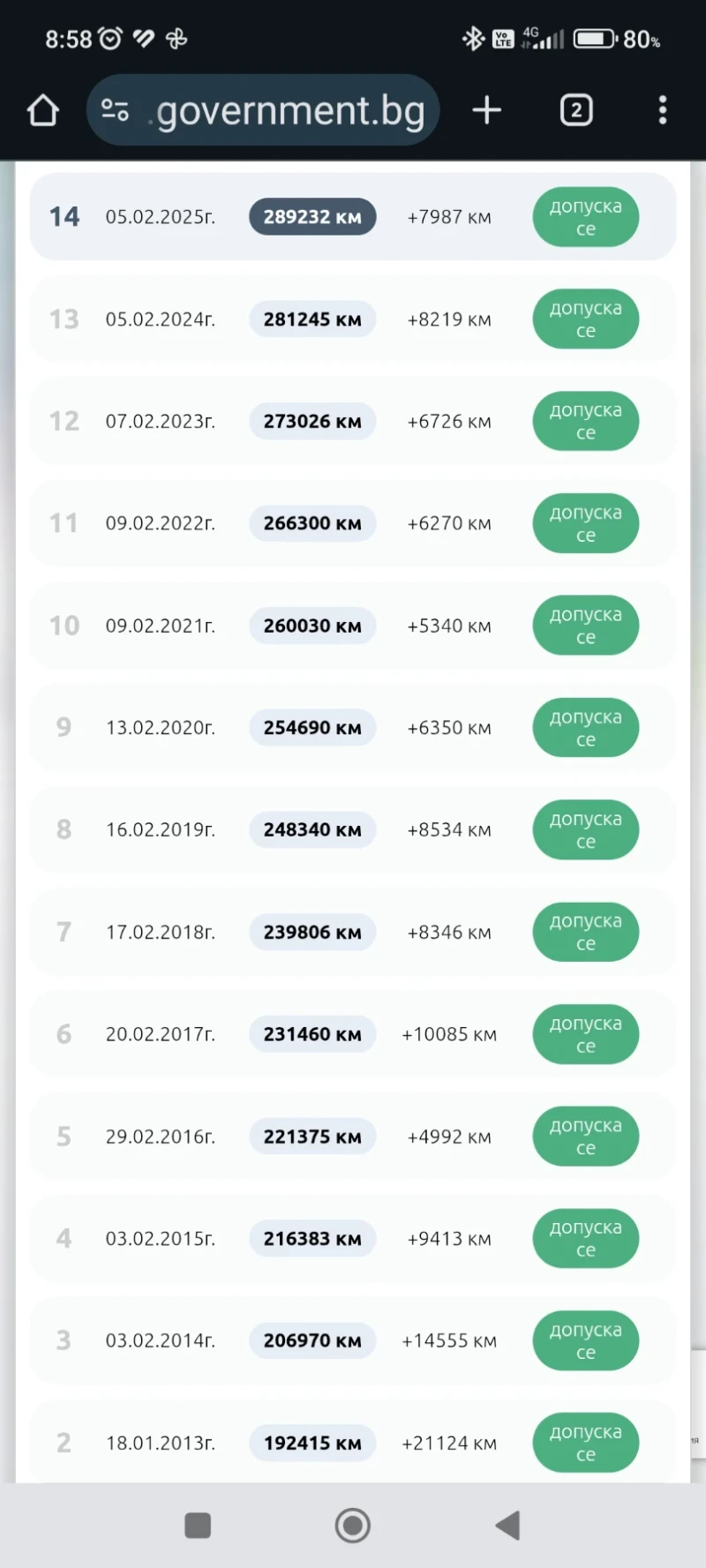Open site settings icon in address bar
Image resolution: width=706 pixels, height=1568 pixels.
coord(115,110)
